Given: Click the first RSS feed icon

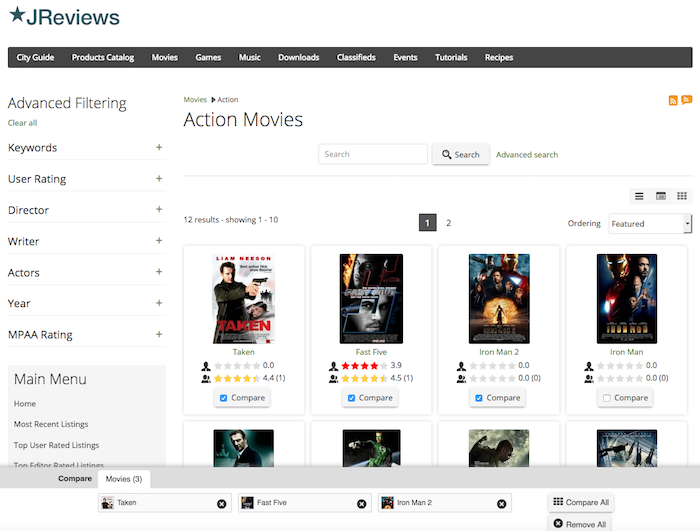Looking at the screenshot, I should tap(673, 100).
